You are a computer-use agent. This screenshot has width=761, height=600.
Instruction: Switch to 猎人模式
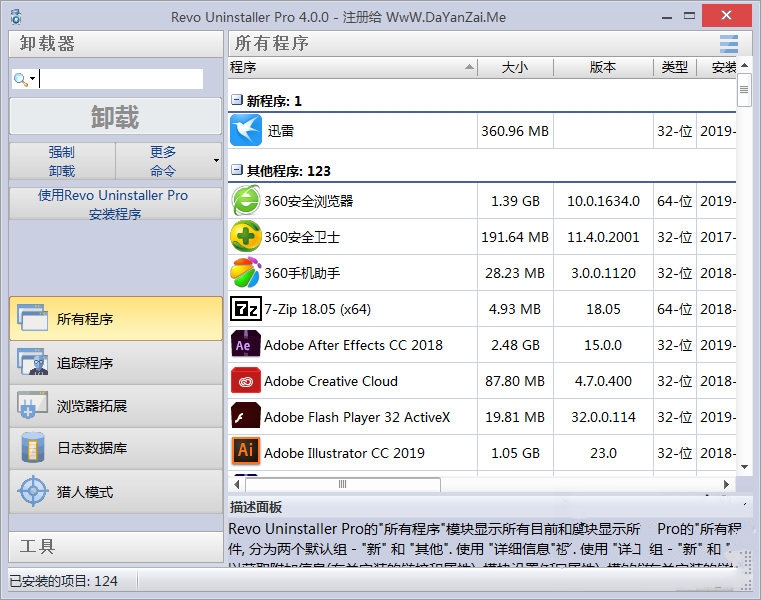[116, 491]
